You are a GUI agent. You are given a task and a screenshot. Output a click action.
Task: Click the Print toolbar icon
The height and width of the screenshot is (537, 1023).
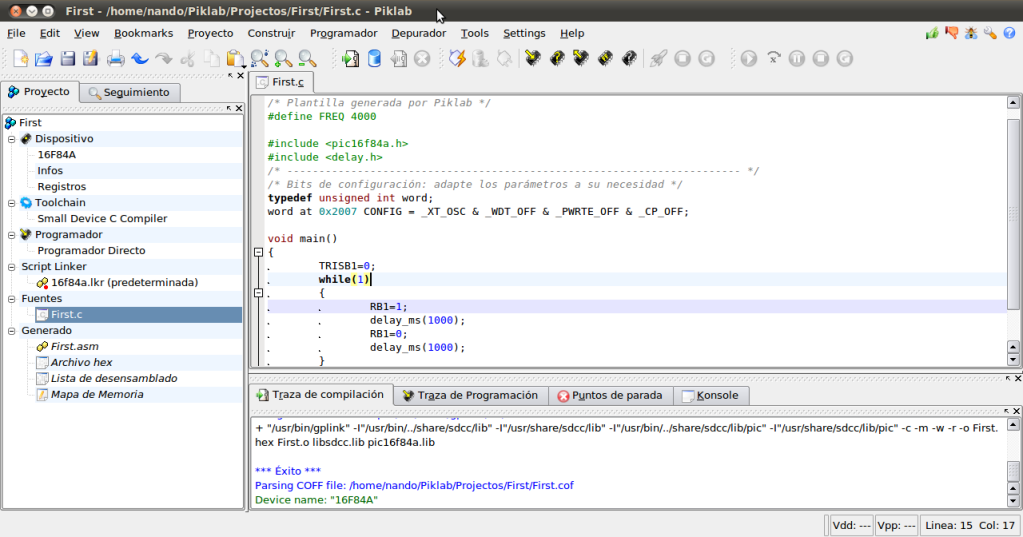(x=115, y=59)
